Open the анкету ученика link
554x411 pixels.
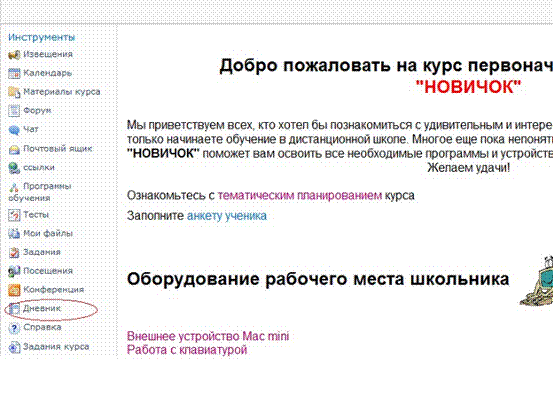[226, 216]
